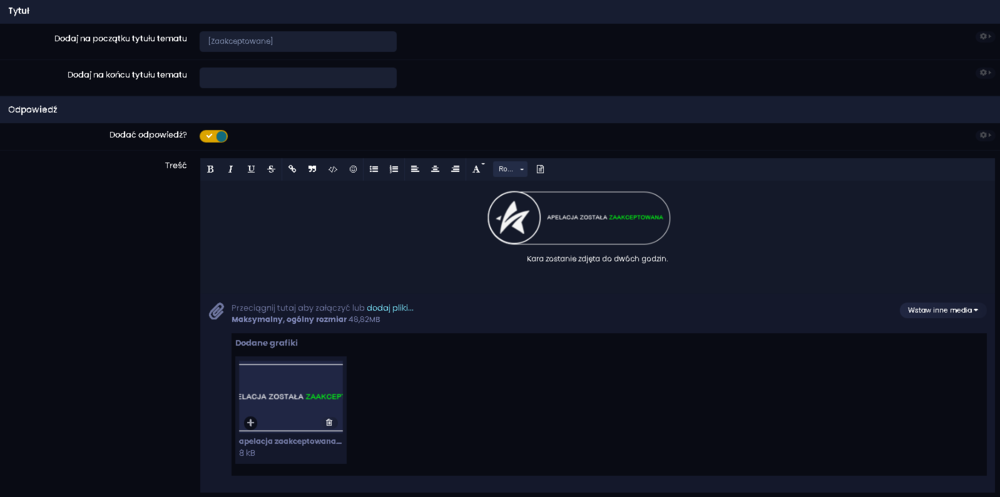1000x497 pixels.
Task: Insert a quote block
Action: point(312,169)
